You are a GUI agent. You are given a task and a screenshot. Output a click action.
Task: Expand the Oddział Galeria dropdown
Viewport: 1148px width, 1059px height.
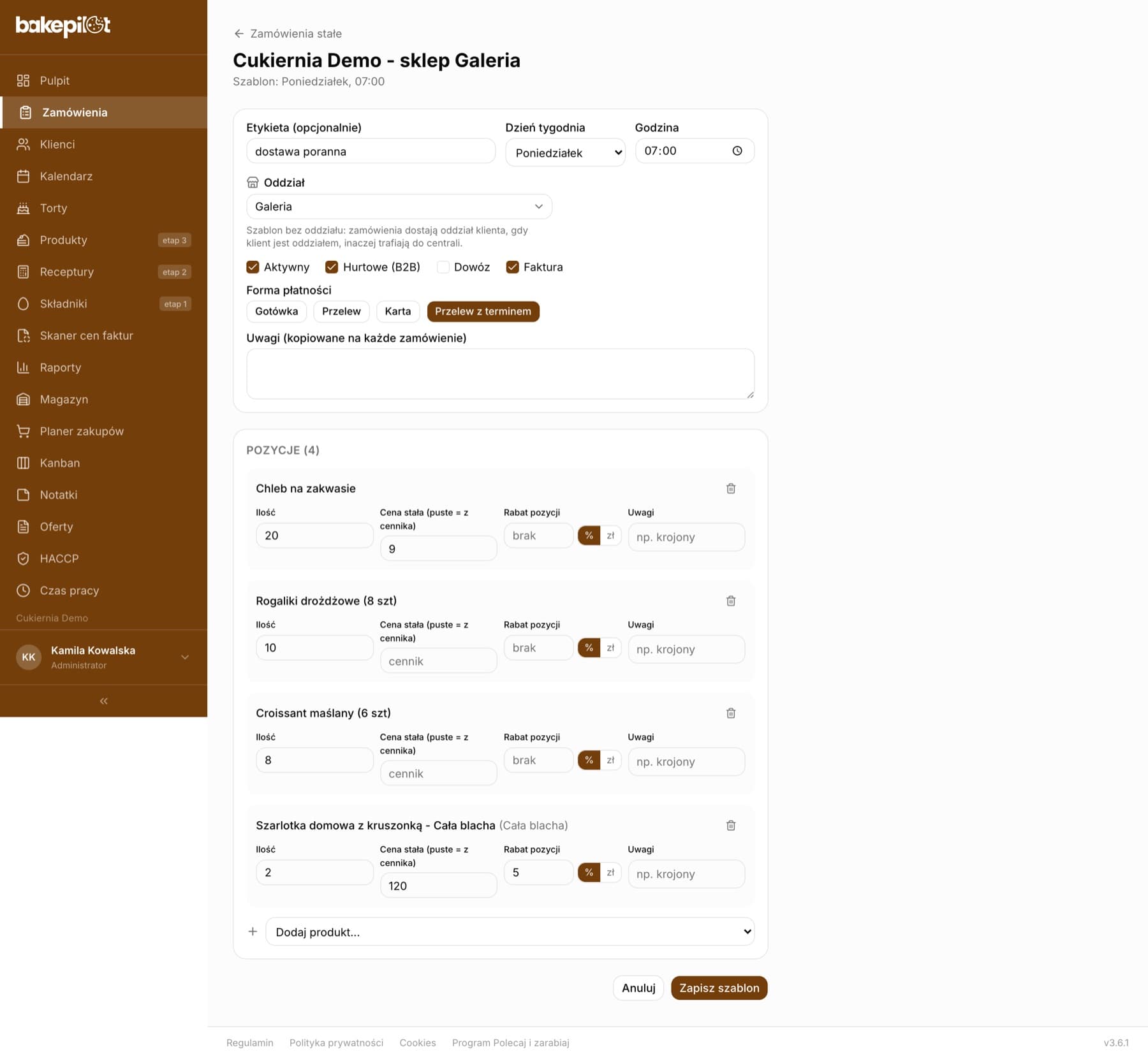(x=399, y=207)
